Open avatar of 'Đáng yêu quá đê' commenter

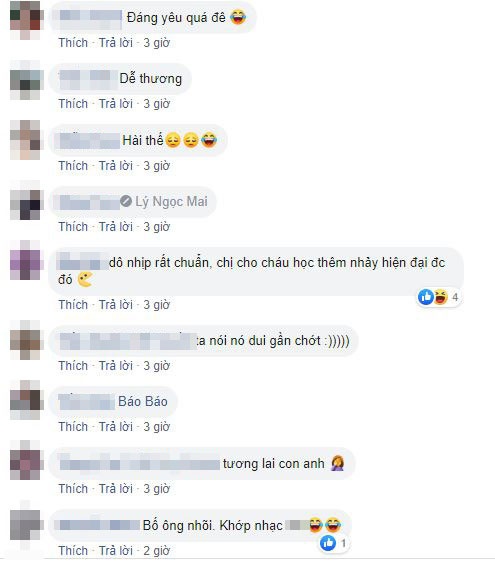pos(25,20)
